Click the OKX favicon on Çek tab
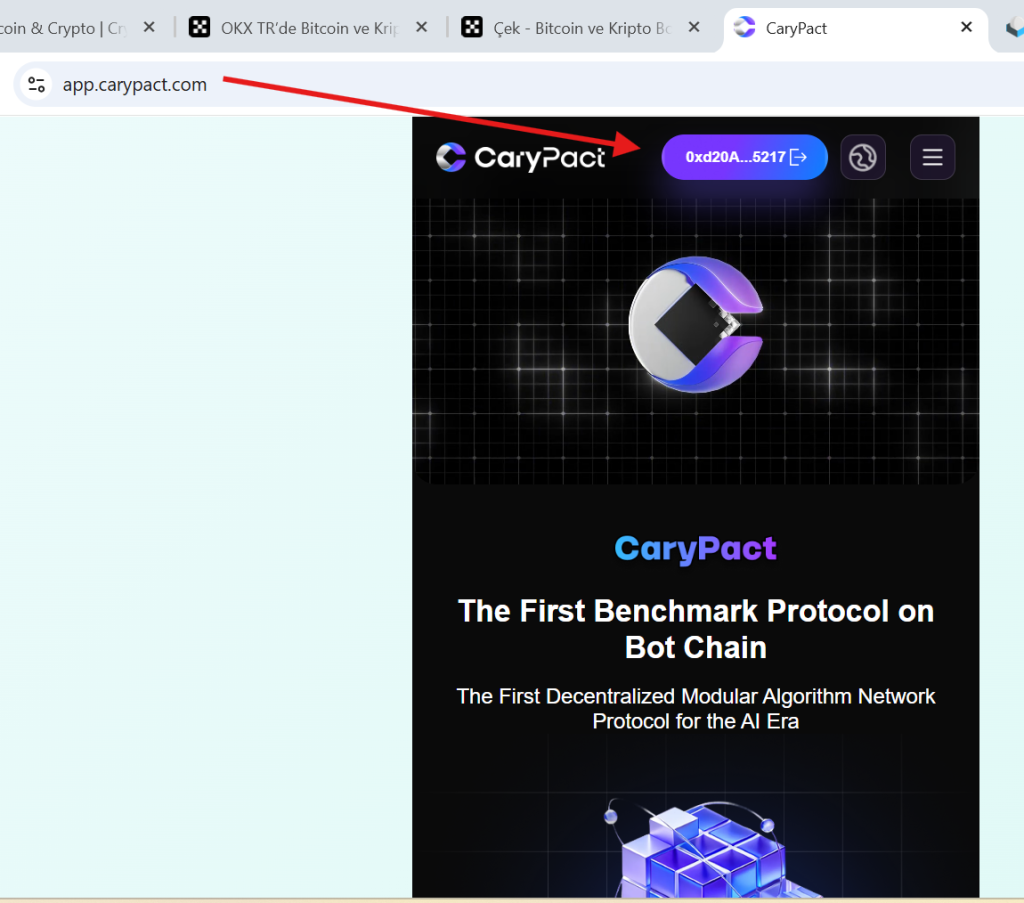 [472, 27]
